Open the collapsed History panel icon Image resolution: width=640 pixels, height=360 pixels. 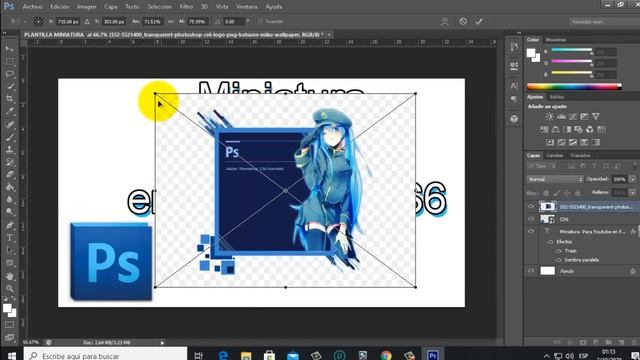[x=514, y=47]
